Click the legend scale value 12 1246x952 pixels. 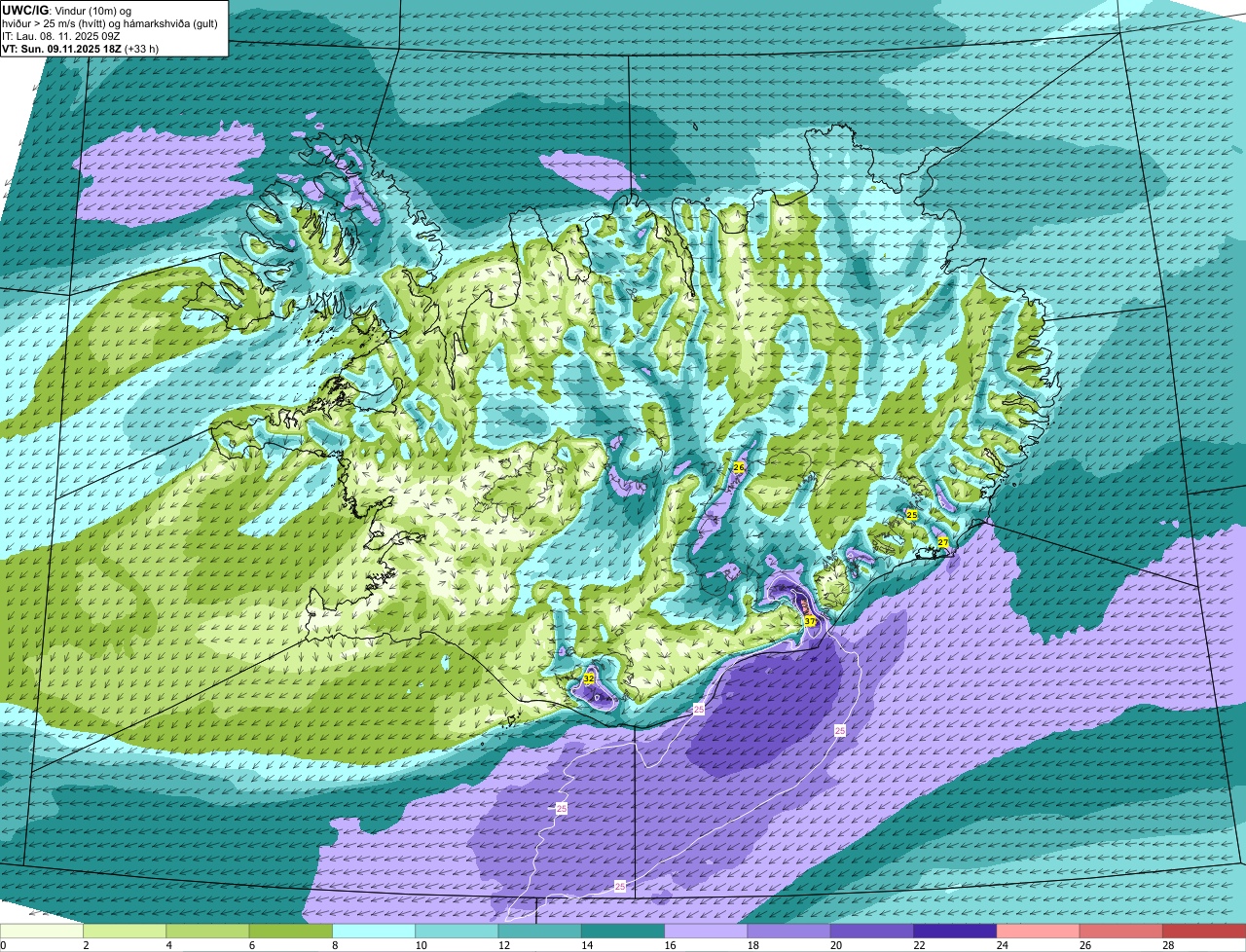click(x=502, y=945)
